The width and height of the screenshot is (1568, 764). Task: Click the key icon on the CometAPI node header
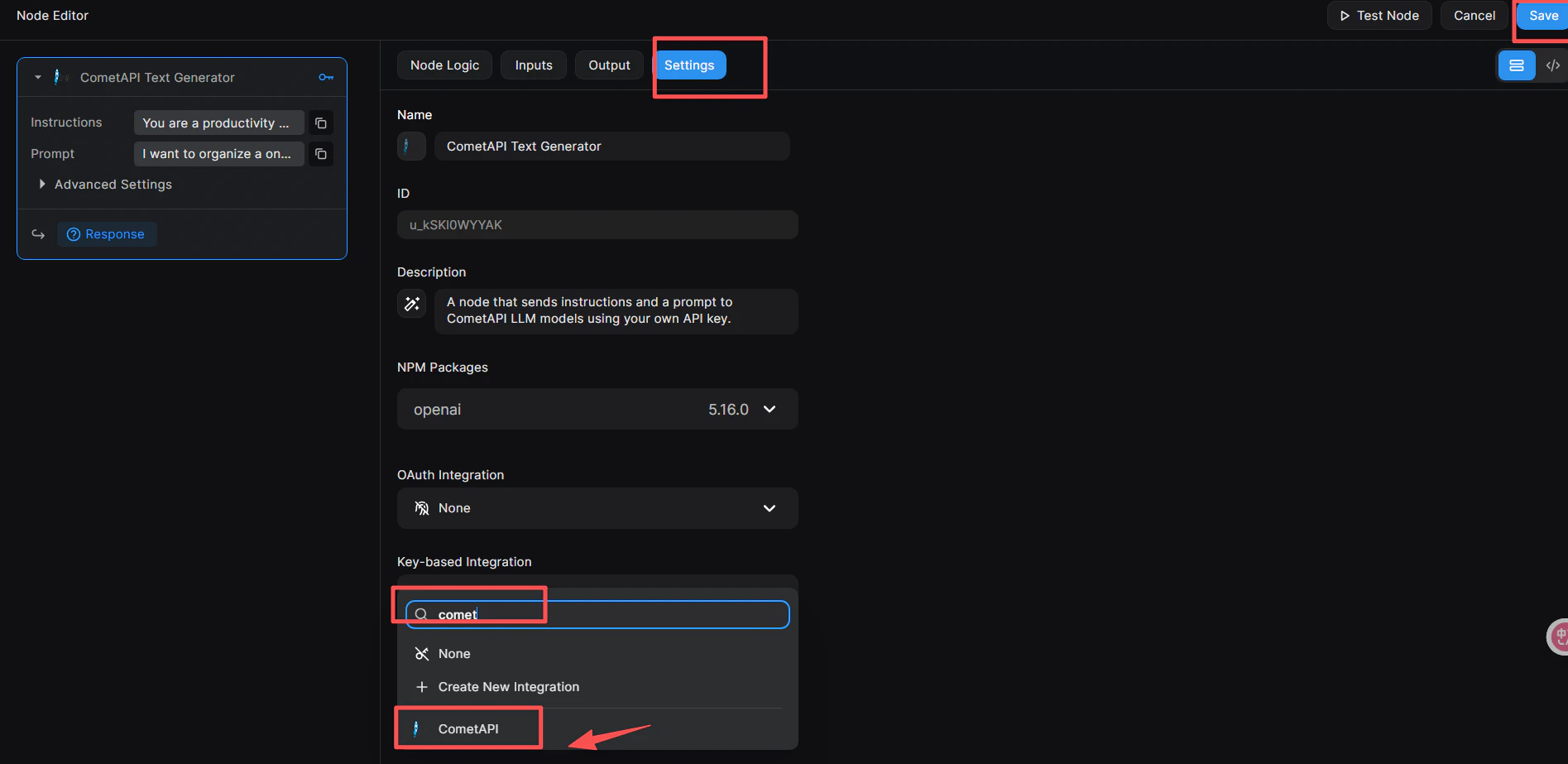point(326,77)
